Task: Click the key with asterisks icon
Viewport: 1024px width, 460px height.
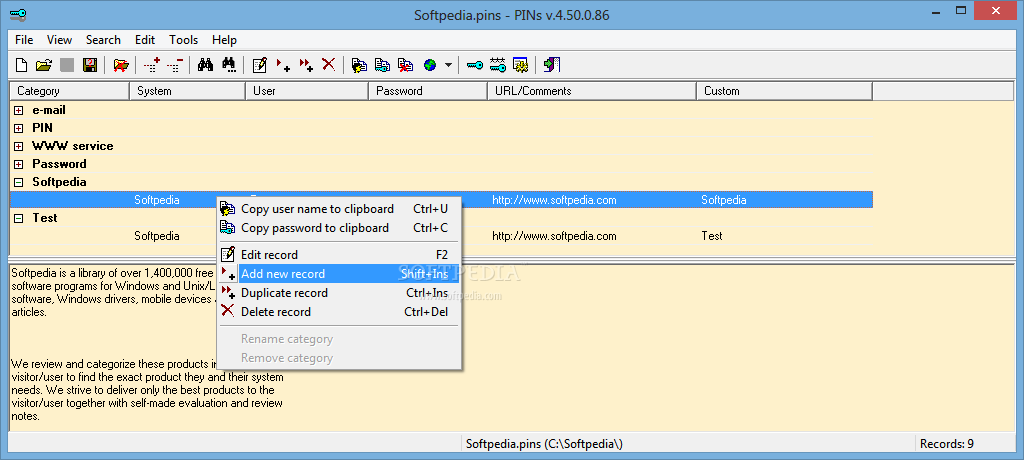Action: pos(498,65)
